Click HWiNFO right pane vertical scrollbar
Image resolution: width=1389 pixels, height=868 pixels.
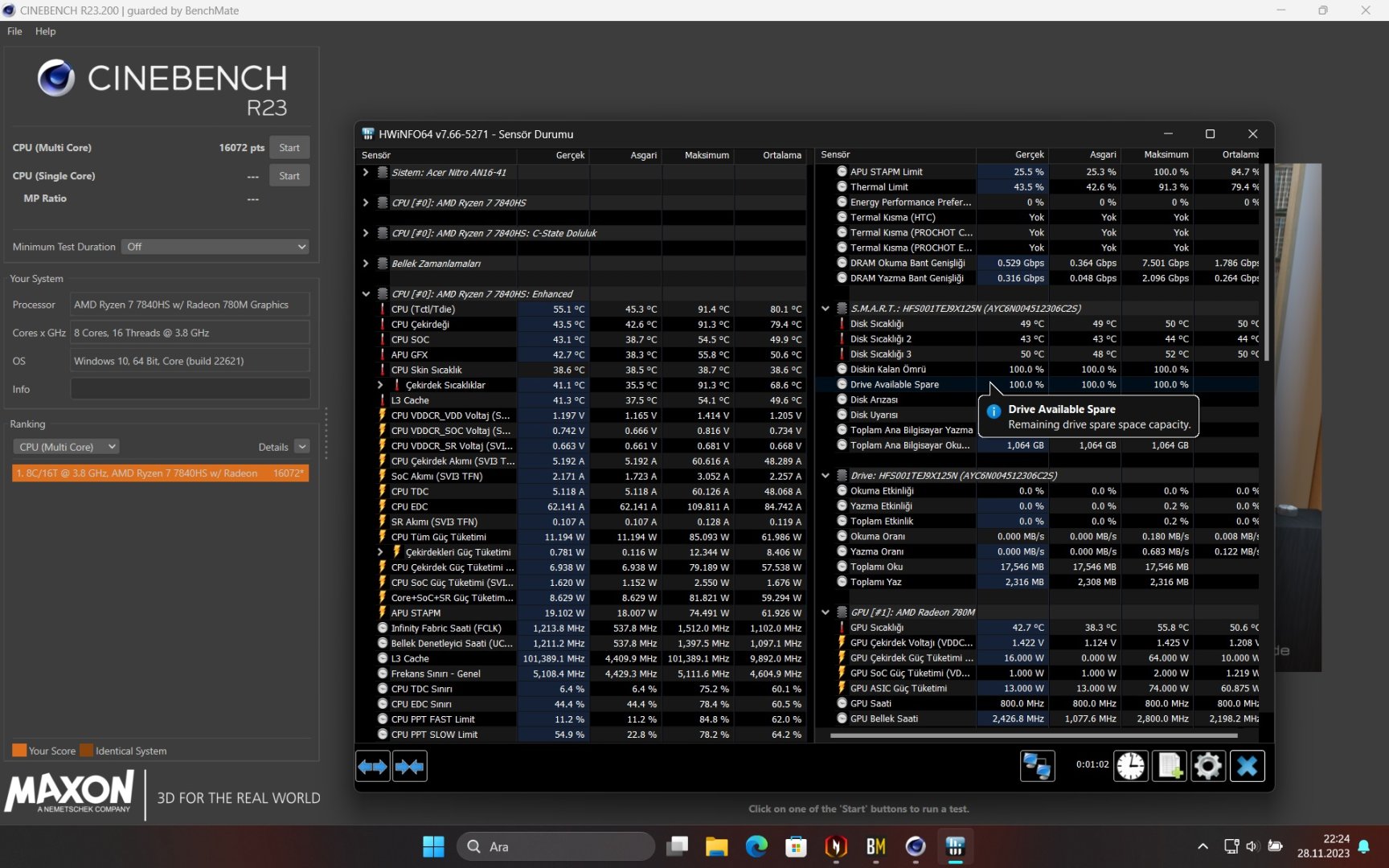click(1267, 262)
